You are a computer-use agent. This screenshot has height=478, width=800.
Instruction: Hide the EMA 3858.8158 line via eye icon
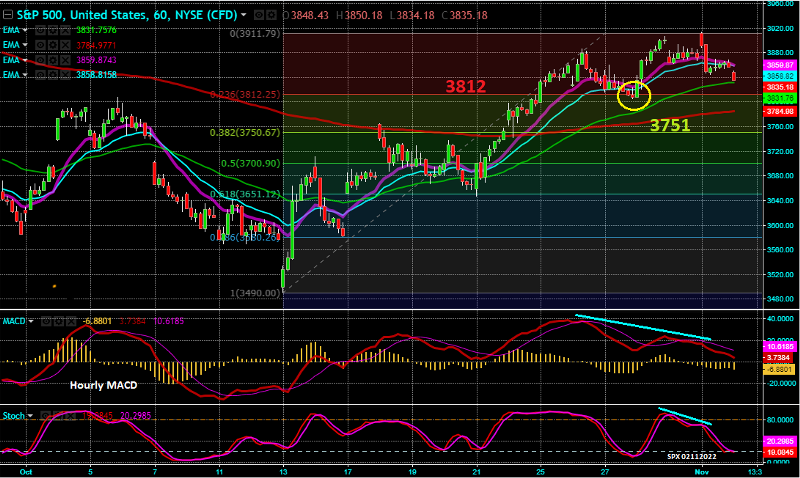(40, 74)
